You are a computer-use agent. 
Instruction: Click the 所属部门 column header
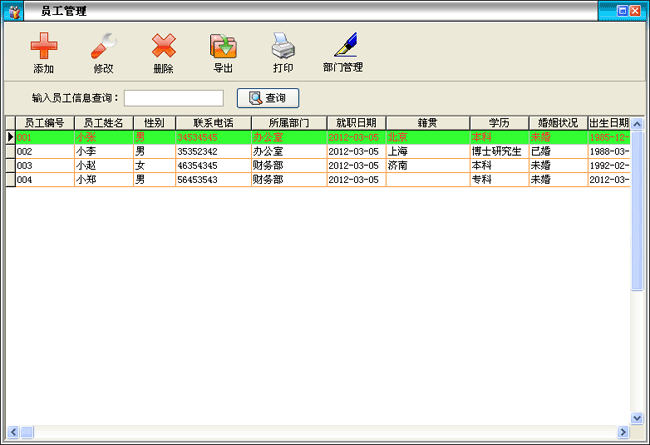tap(288, 123)
